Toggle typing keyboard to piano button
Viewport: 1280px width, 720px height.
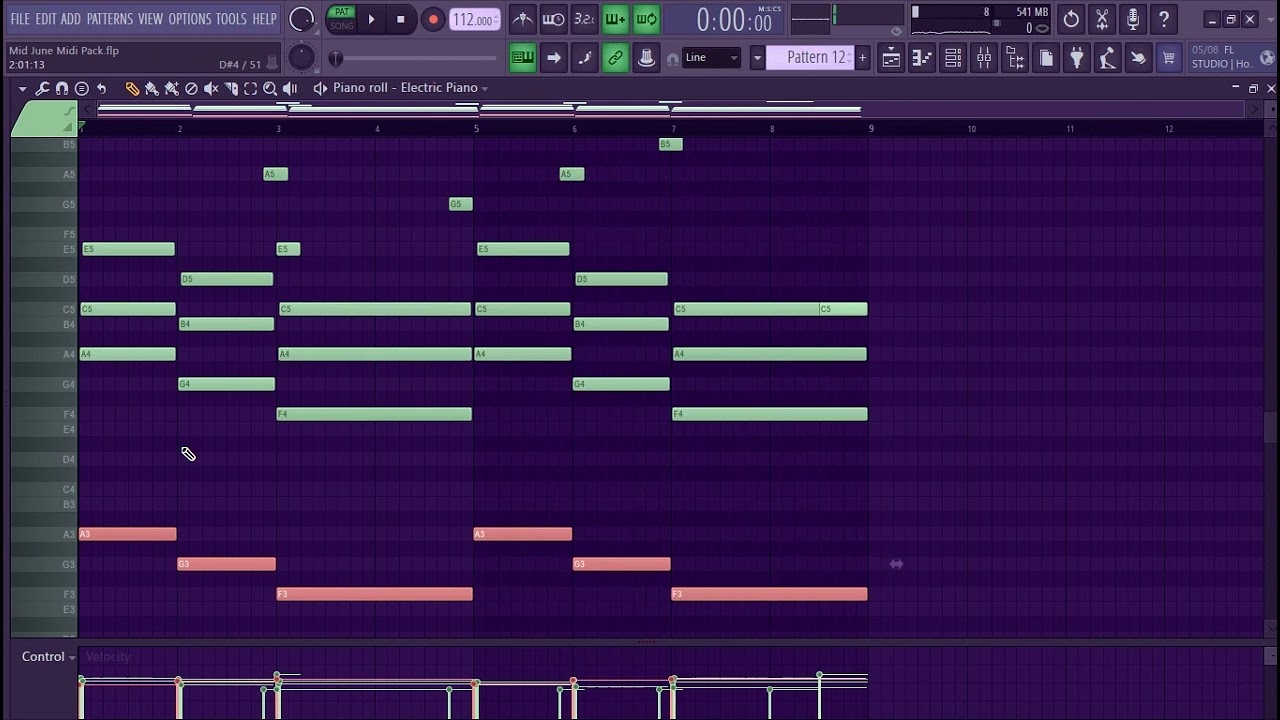[x=522, y=58]
